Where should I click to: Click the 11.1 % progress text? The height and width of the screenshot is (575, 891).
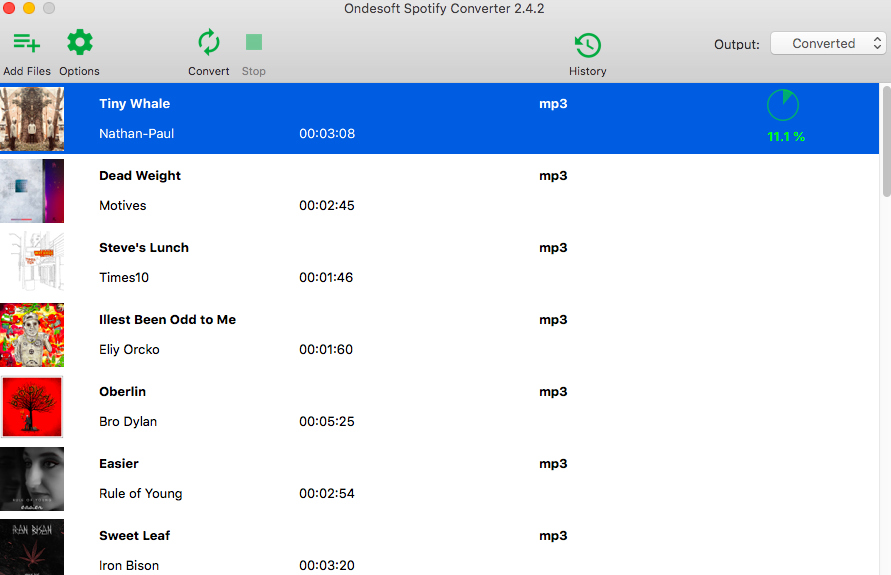786,137
